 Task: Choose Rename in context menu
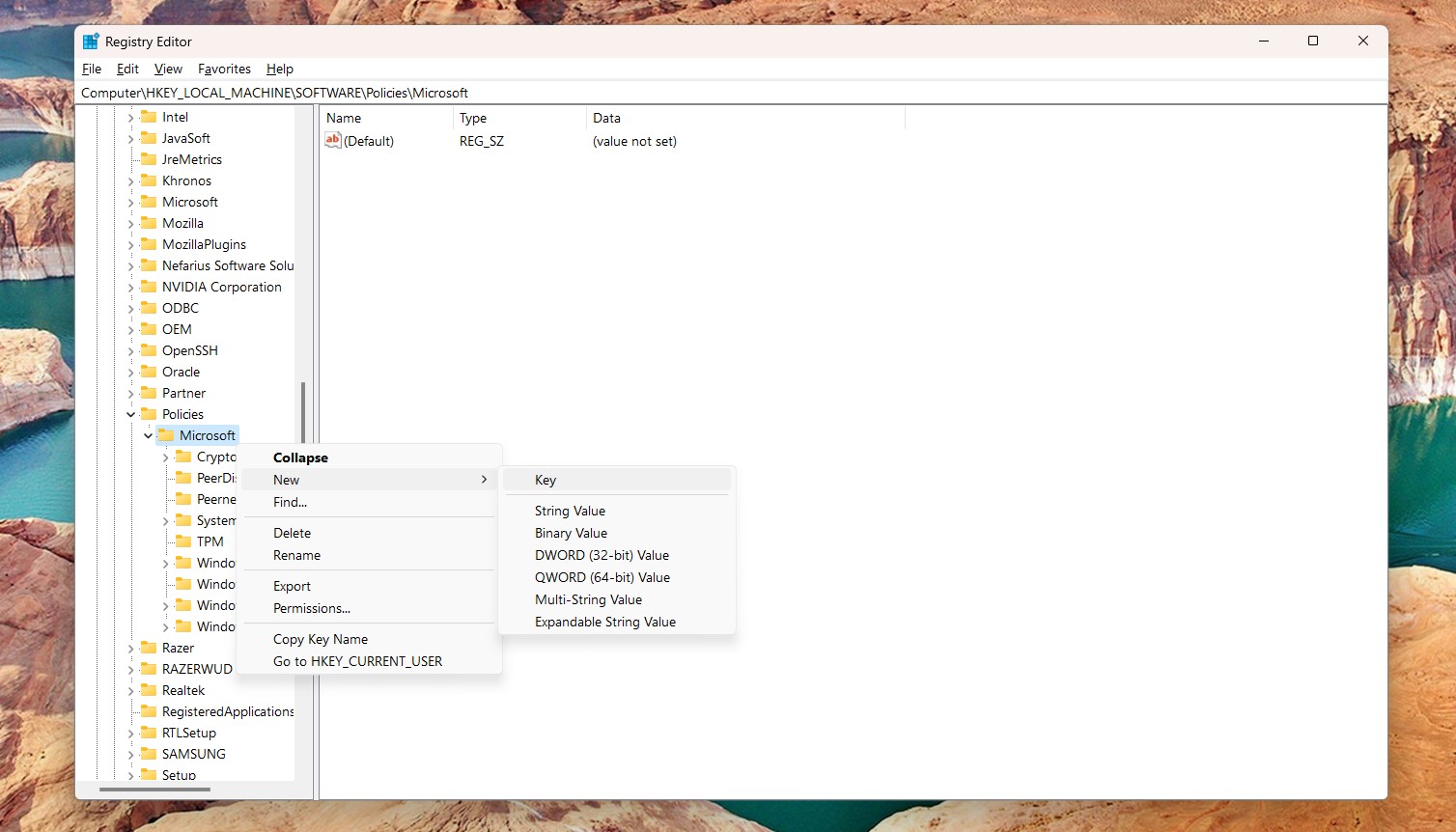click(369, 555)
